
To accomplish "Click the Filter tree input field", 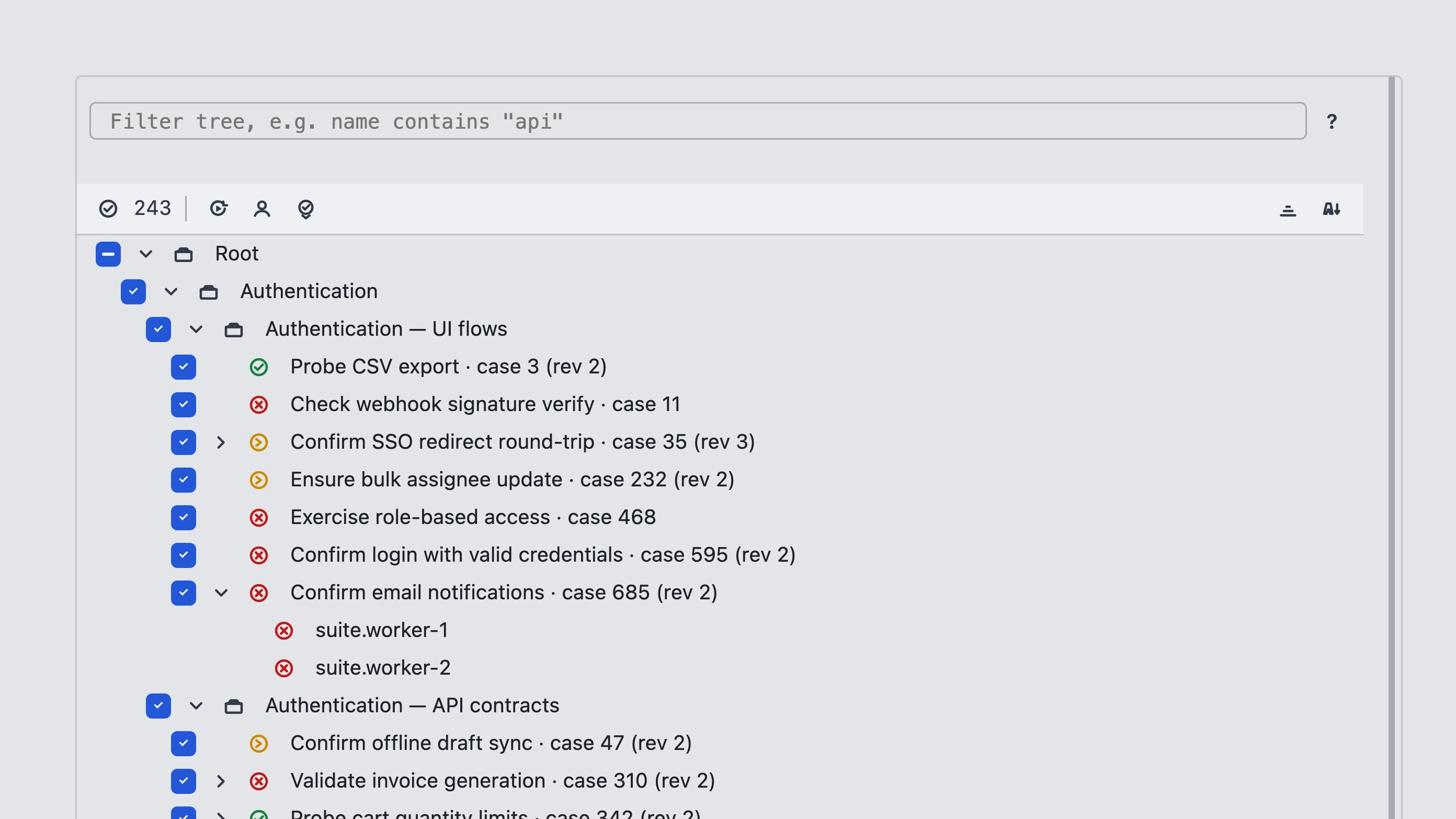I will (698, 121).
